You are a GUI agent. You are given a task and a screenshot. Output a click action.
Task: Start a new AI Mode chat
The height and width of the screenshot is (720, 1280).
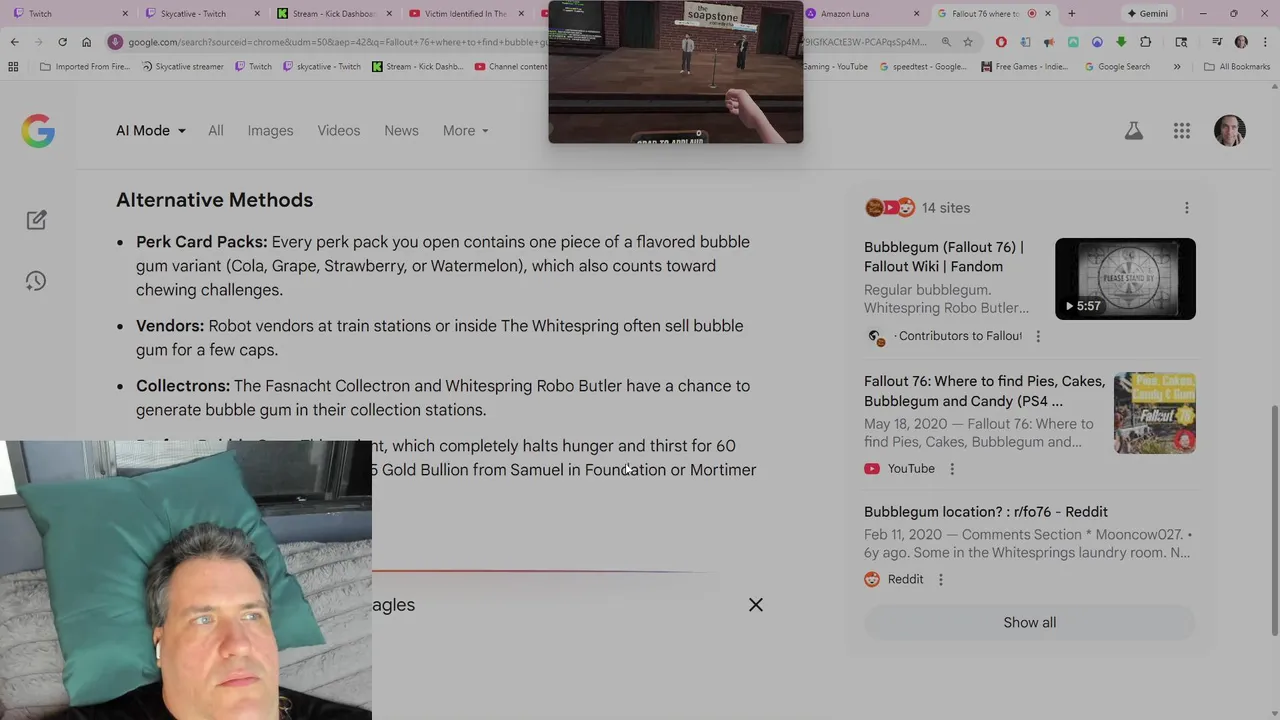click(x=36, y=220)
